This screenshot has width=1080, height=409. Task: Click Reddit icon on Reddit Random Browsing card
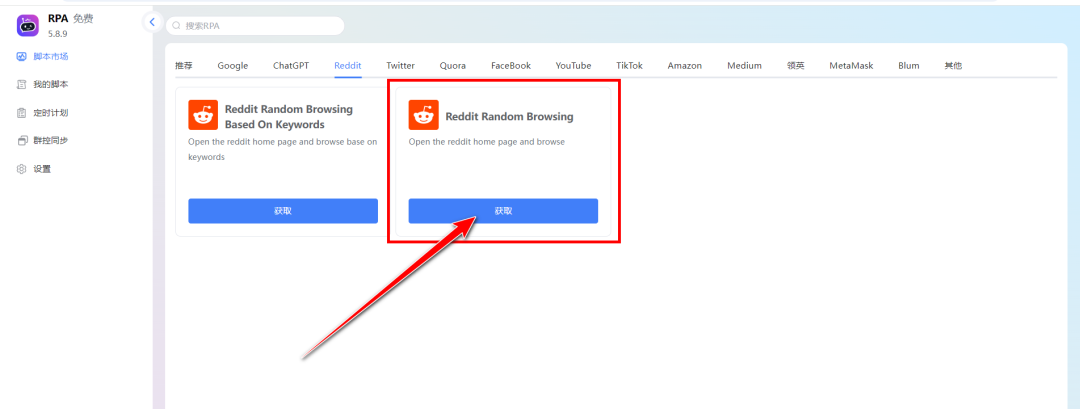point(424,115)
